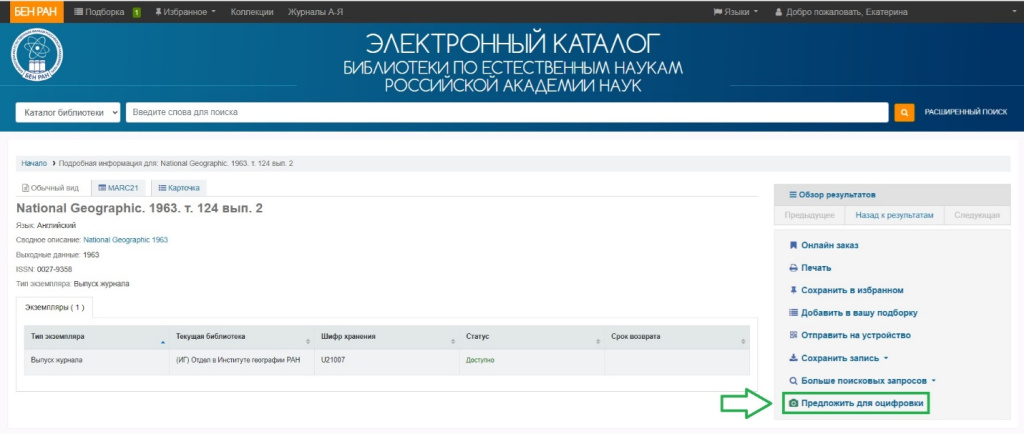
Task: Expand the Избранное dropdown menu
Action: [x=185, y=12]
